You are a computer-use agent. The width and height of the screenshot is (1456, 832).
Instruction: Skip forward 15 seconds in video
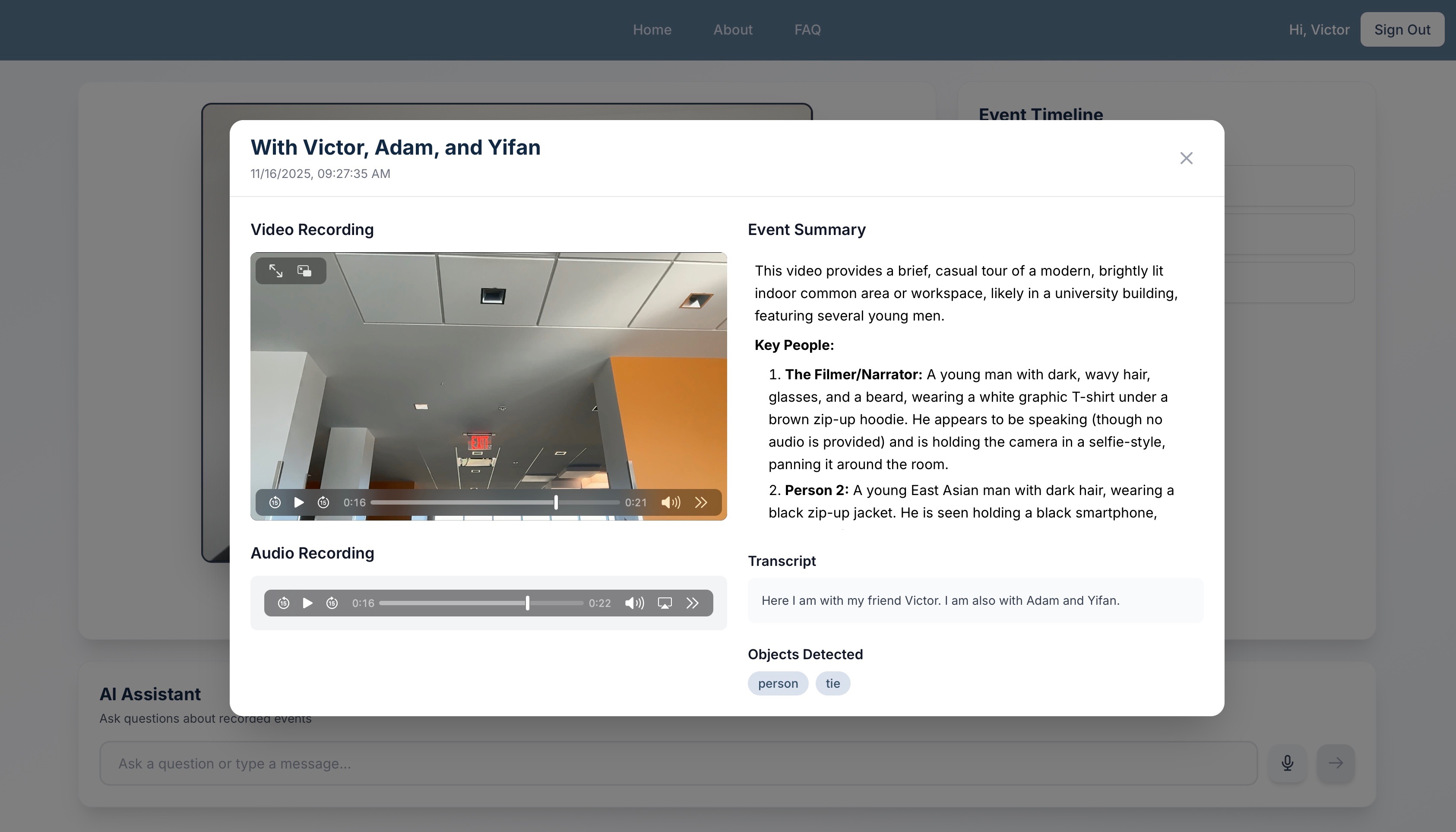[323, 502]
